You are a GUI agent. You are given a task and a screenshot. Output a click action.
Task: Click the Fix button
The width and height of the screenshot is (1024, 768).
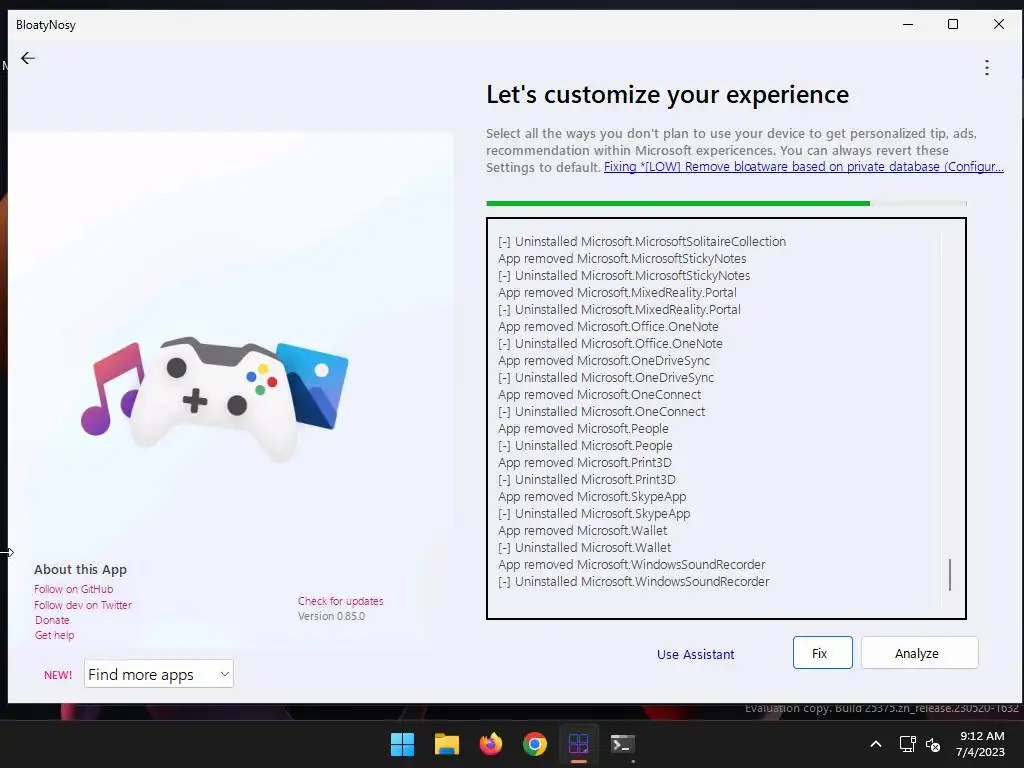(822, 652)
